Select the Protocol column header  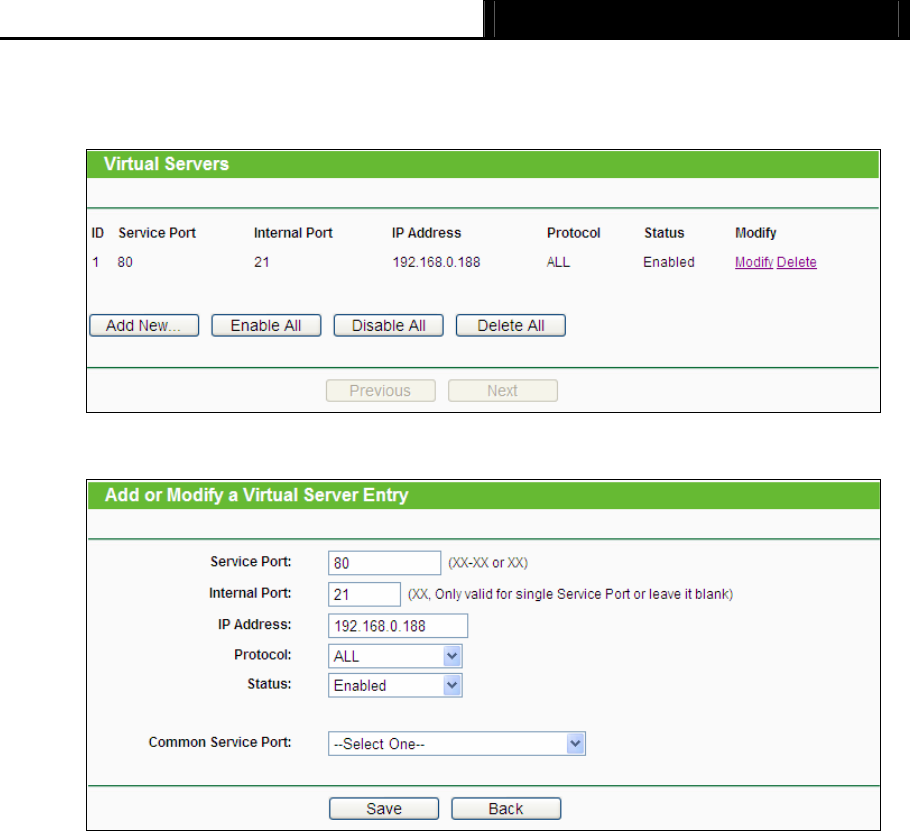pyautogui.click(x=573, y=233)
